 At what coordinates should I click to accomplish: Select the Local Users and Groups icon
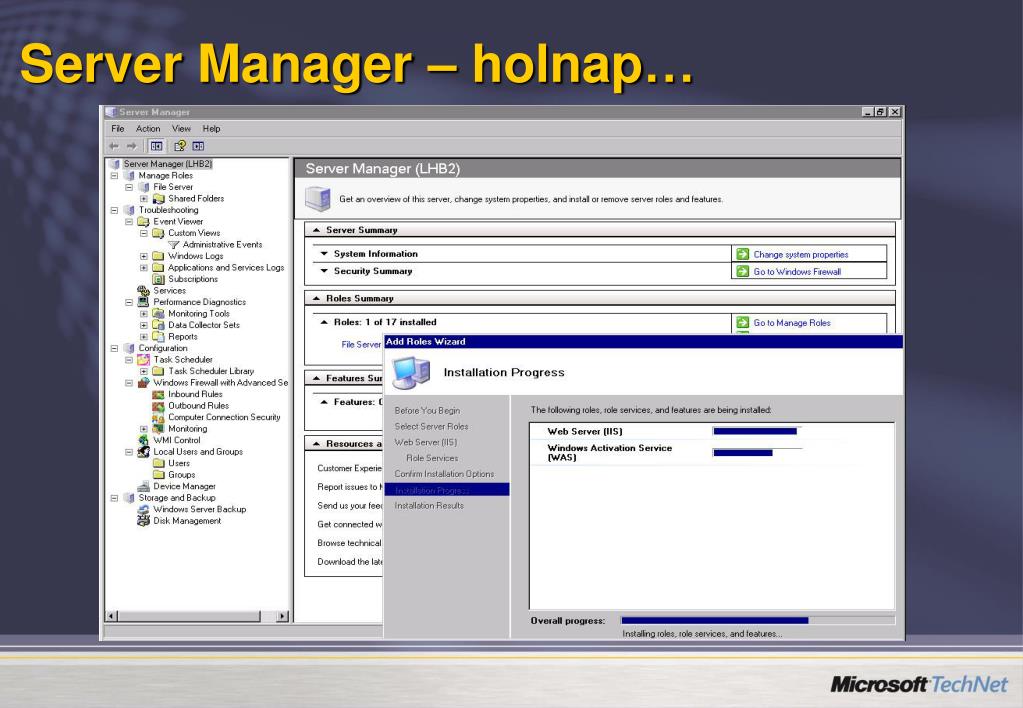pyautogui.click(x=144, y=452)
